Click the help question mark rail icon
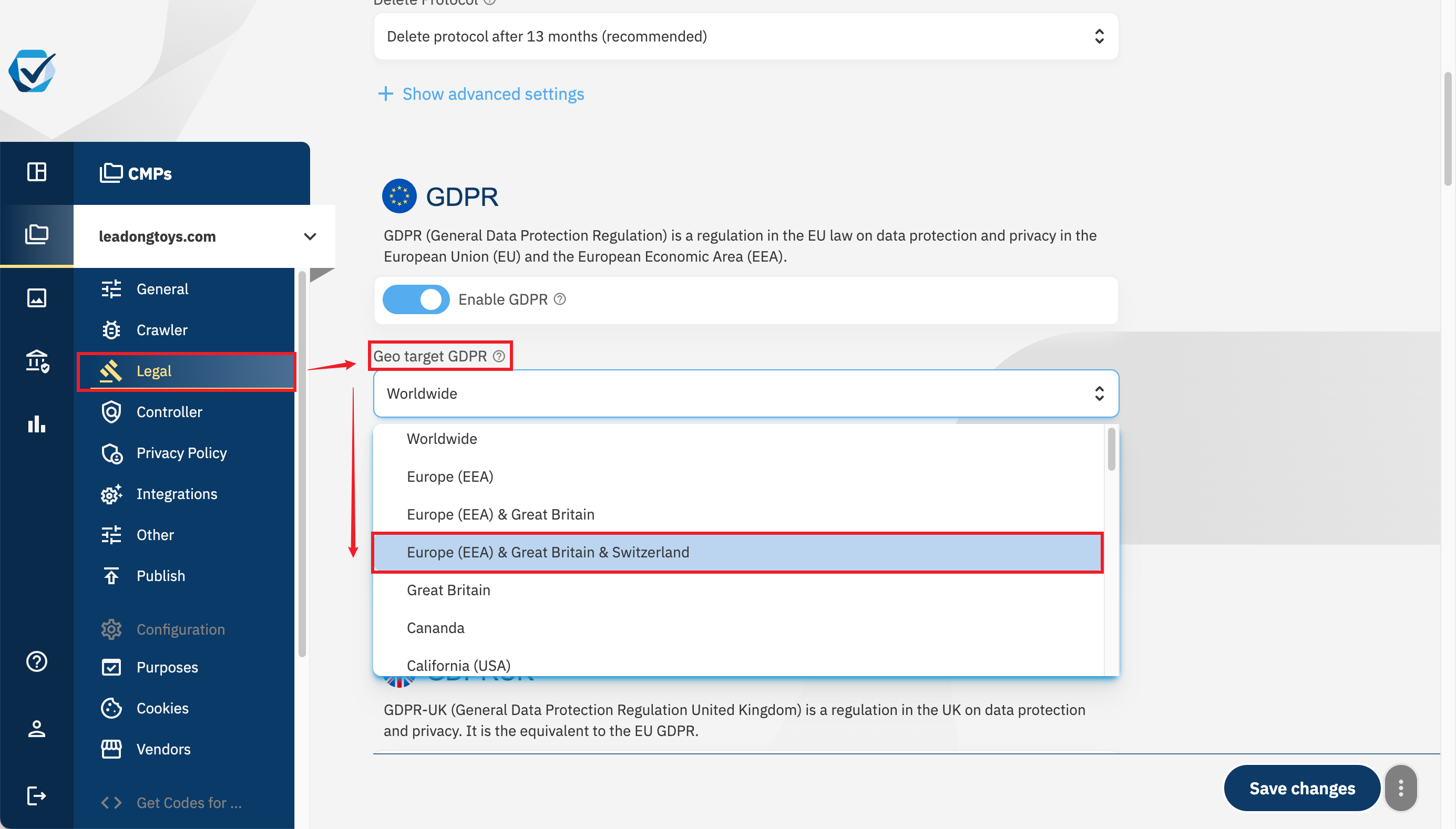Screen dimensions: 1456x829 [36, 661]
